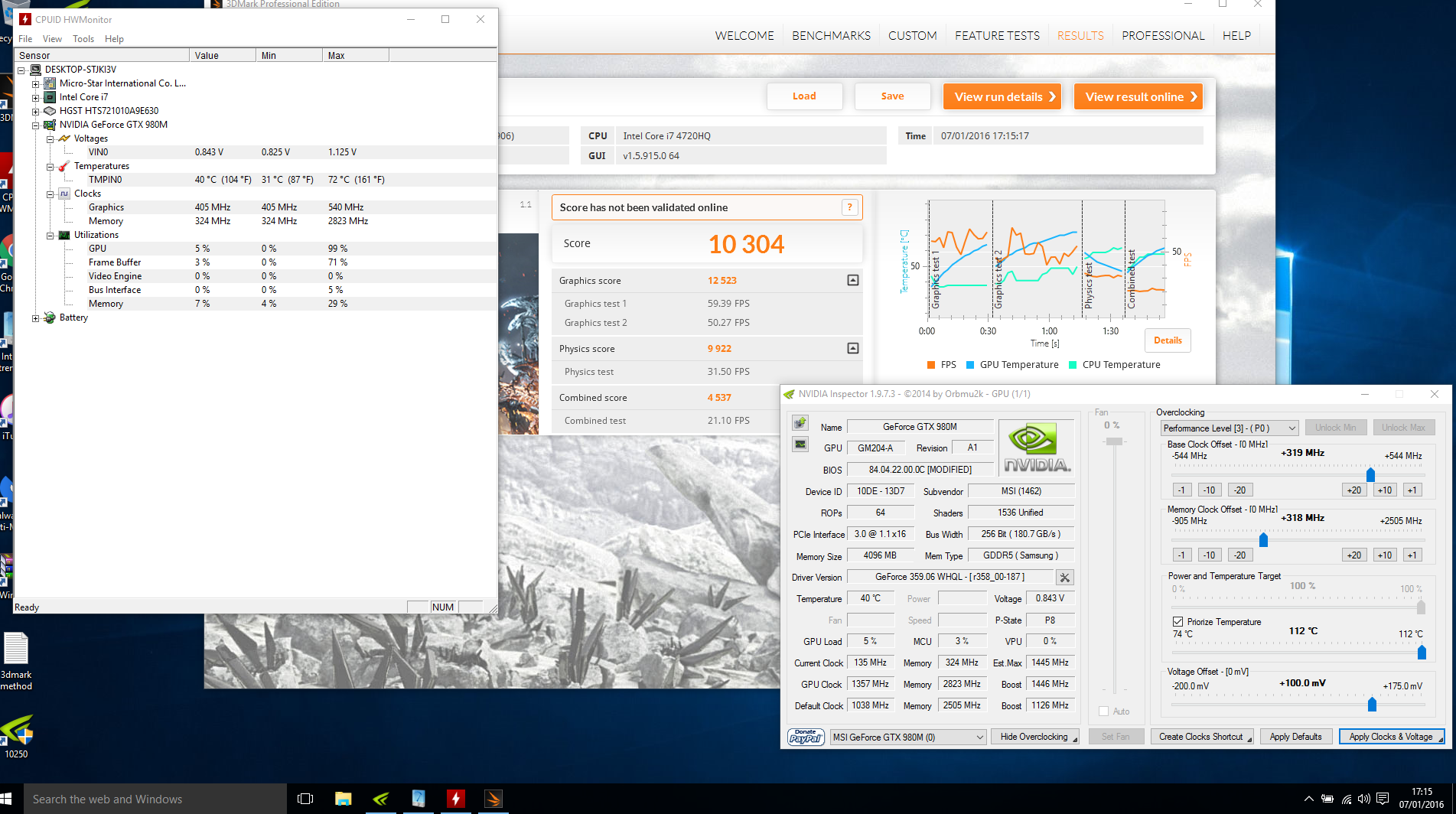Click View result online button
The image size is (1456, 814).
(x=1138, y=96)
